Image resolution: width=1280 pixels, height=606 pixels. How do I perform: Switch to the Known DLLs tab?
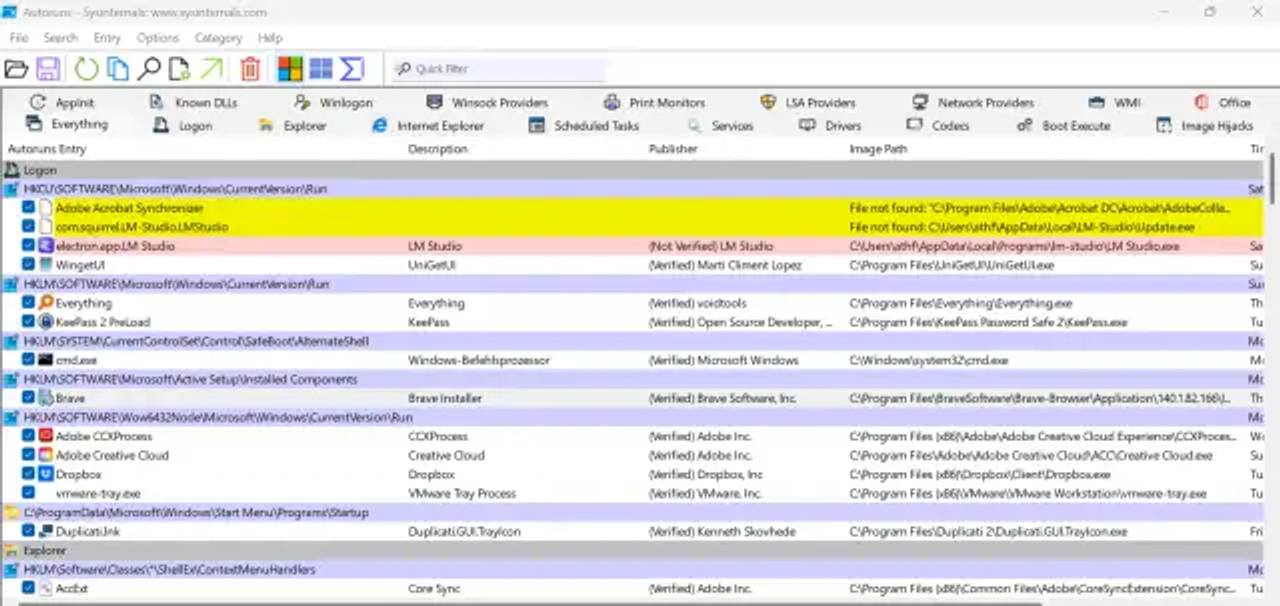tap(193, 102)
